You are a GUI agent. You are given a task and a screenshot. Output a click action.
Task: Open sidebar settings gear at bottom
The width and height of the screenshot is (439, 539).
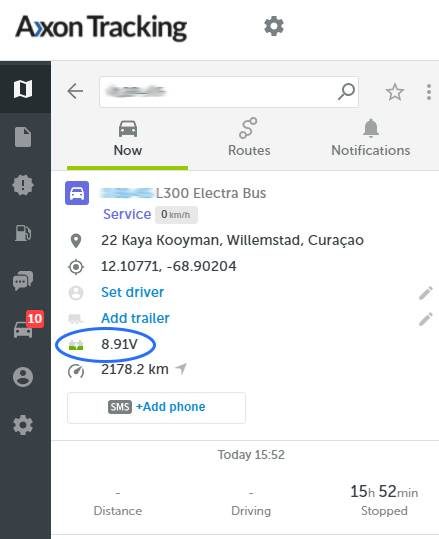click(23, 425)
